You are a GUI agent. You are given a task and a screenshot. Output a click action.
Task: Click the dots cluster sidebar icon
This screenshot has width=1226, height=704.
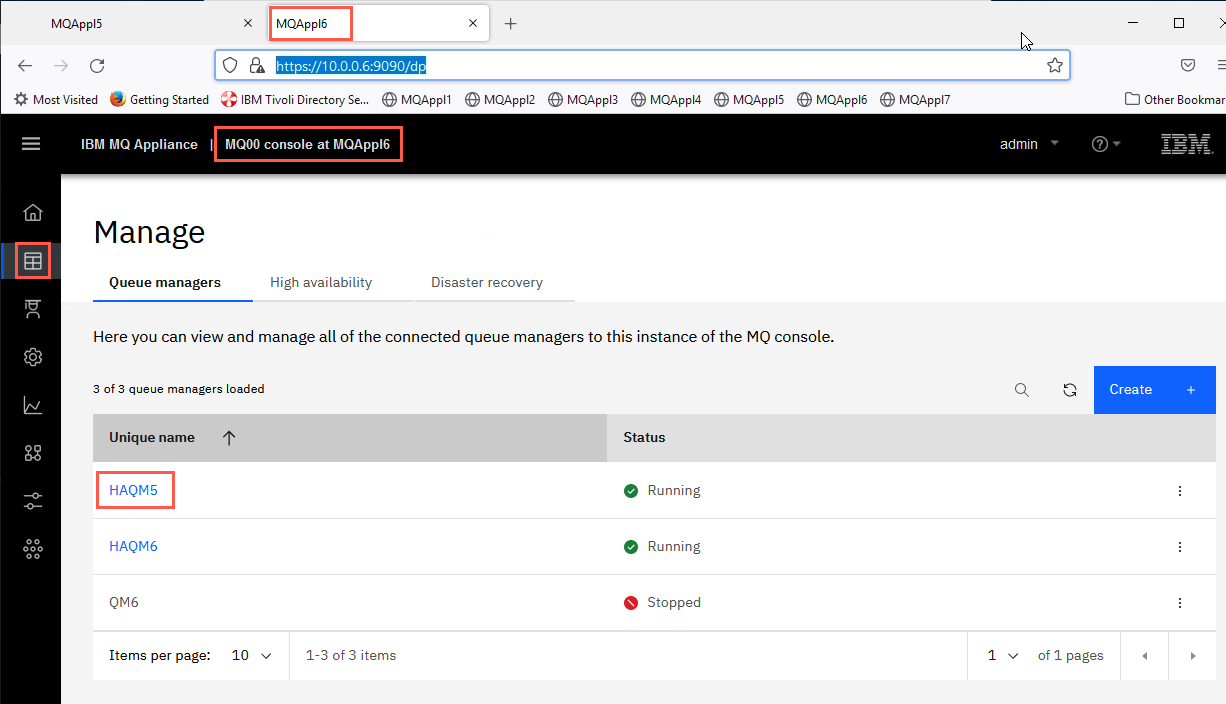click(33, 548)
